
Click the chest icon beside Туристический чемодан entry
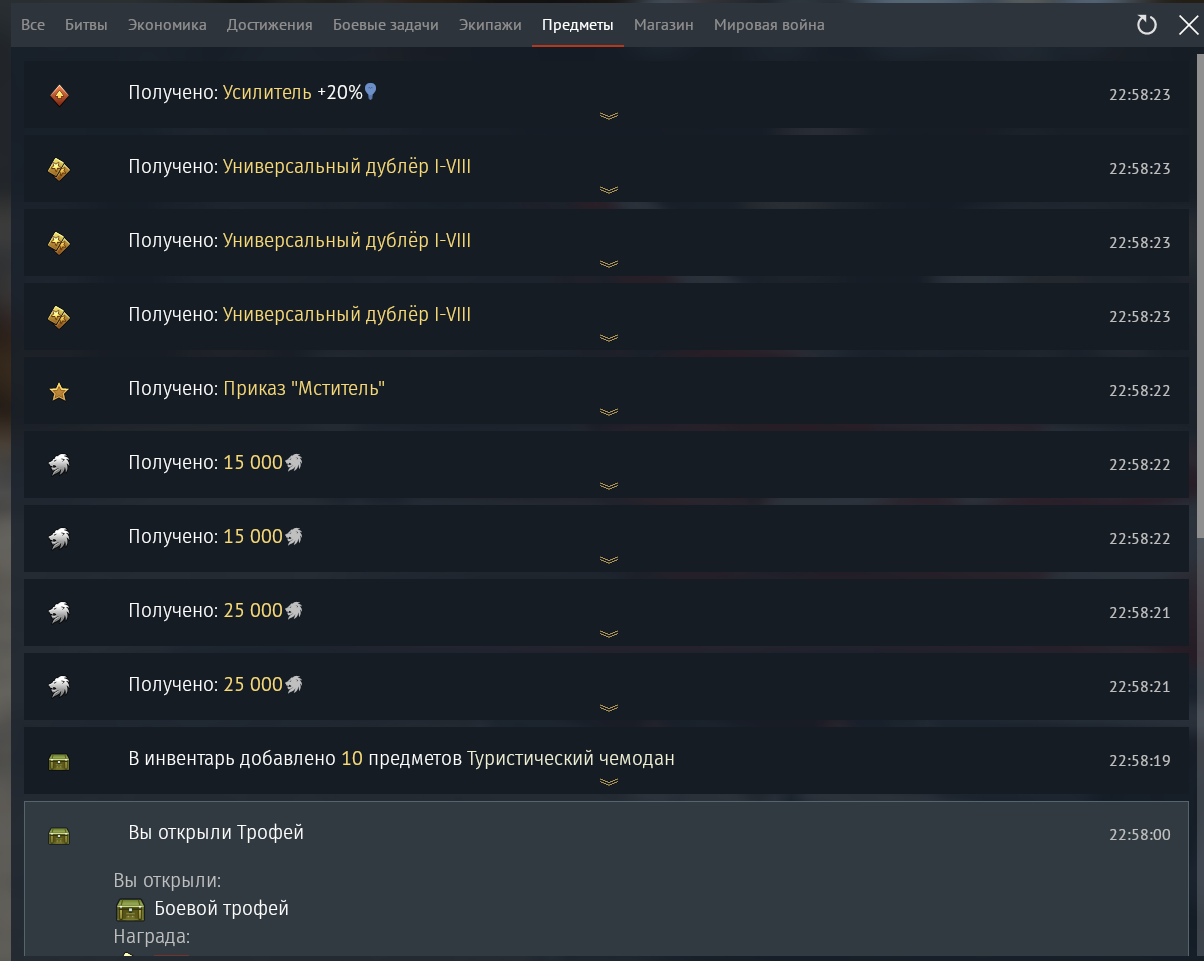[x=59, y=761]
